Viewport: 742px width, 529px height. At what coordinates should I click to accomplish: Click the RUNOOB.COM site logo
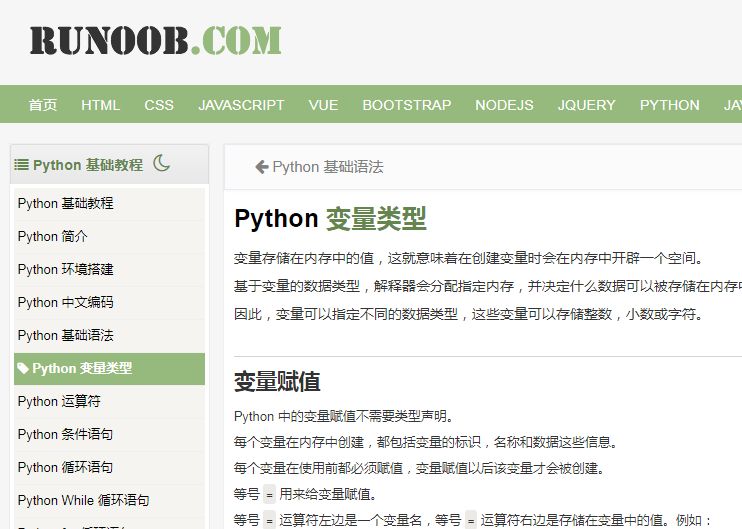pyautogui.click(x=156, y=41)
